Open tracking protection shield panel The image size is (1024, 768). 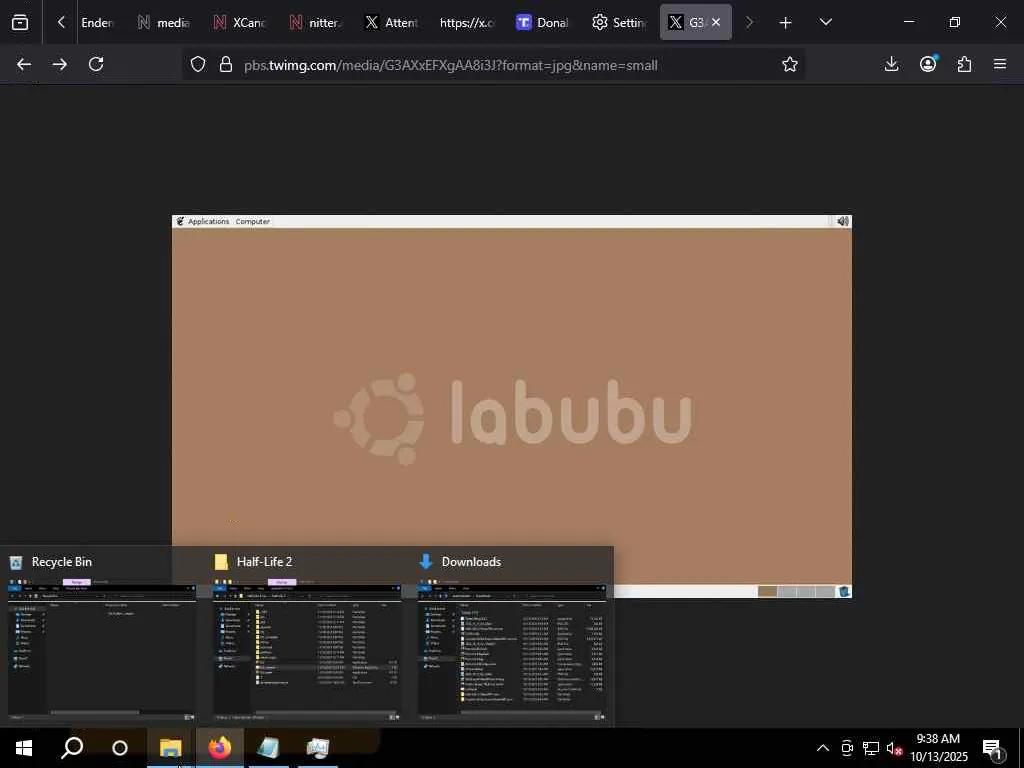coord(198,64)
